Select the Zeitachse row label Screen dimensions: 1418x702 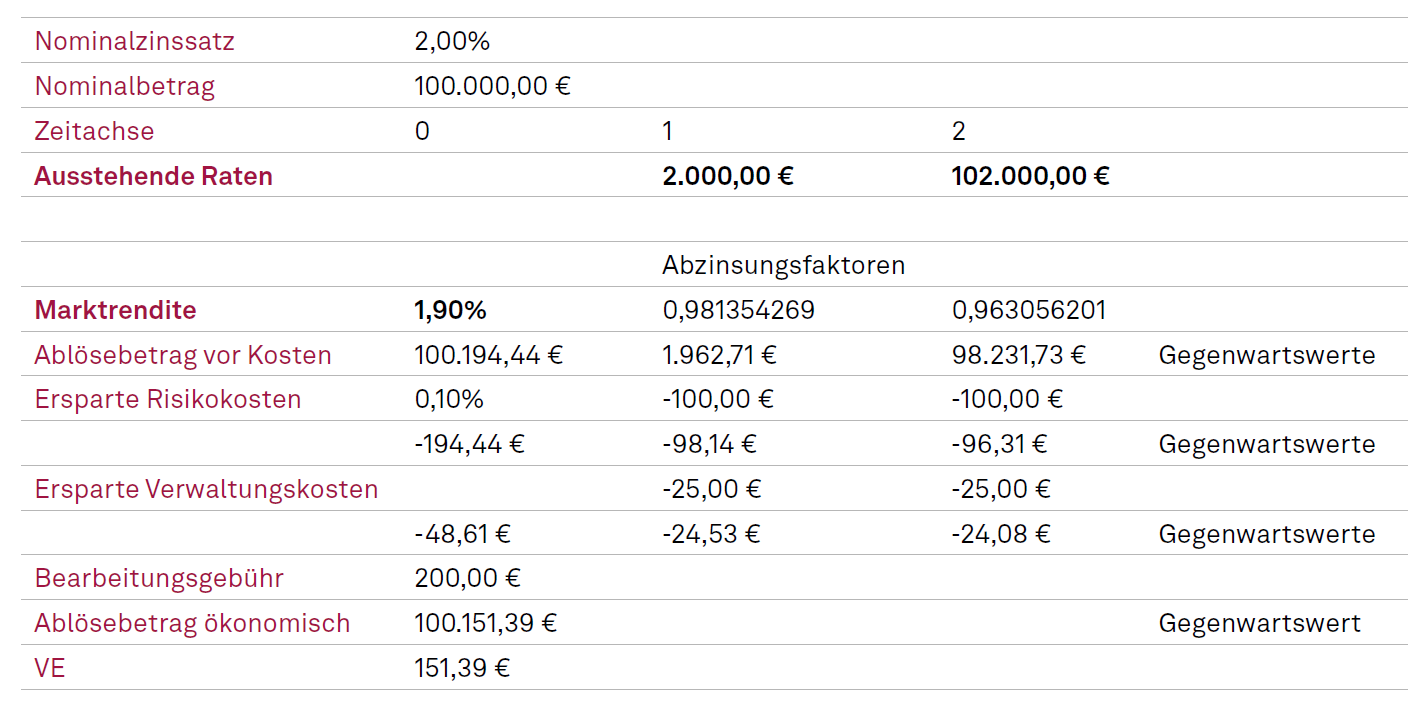pos(94,131)
